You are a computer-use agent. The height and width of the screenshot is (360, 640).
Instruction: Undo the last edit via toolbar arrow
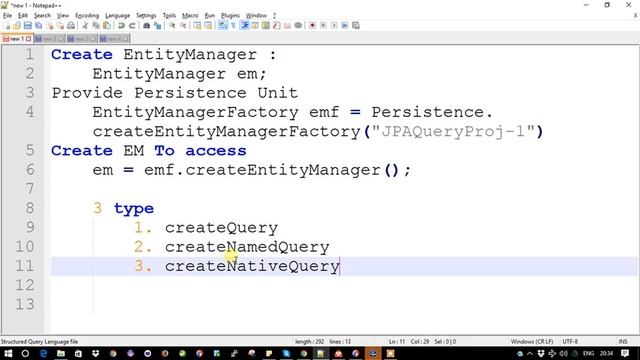(x=121, y=26)
